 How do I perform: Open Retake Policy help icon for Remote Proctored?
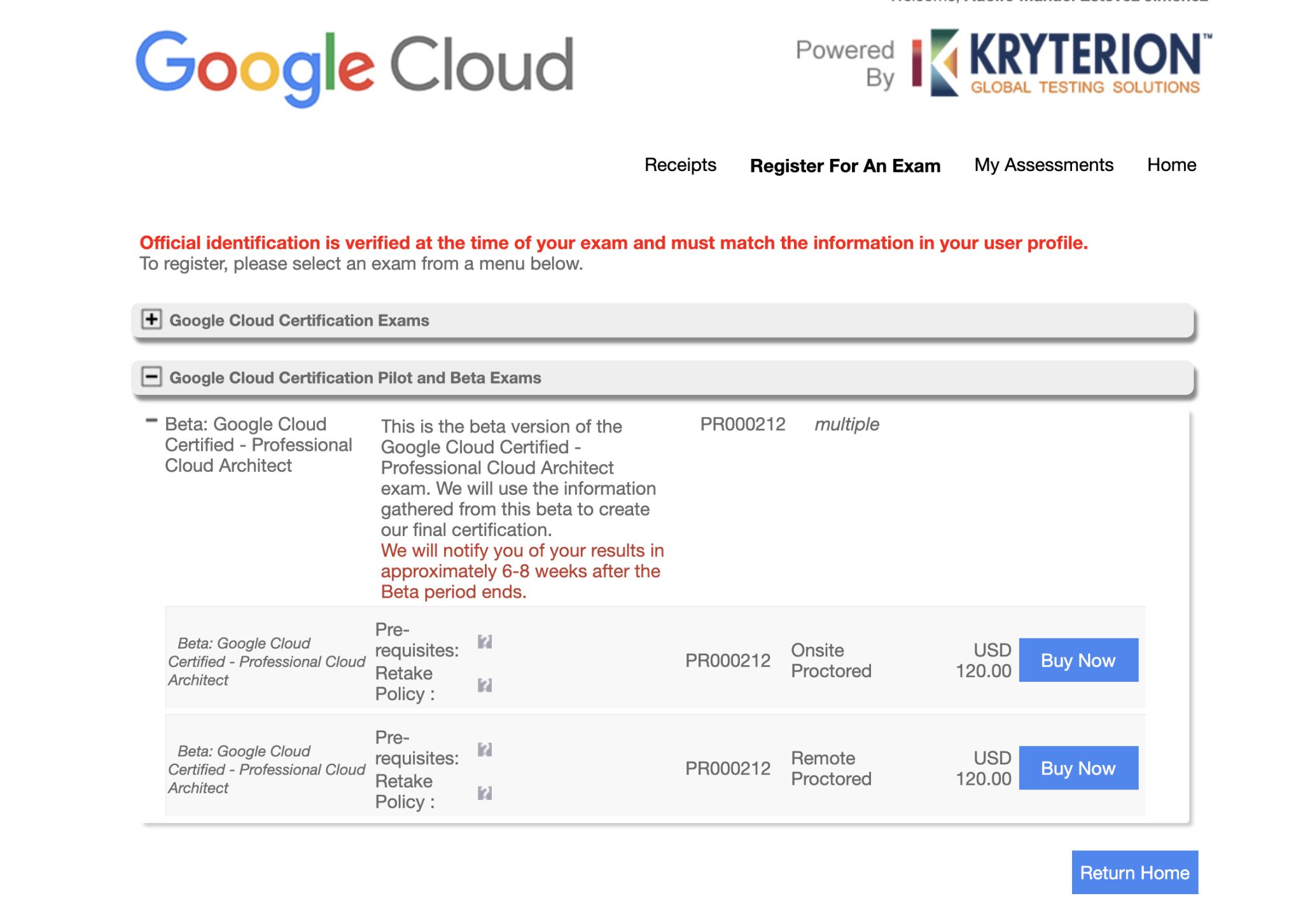(485, 792)
